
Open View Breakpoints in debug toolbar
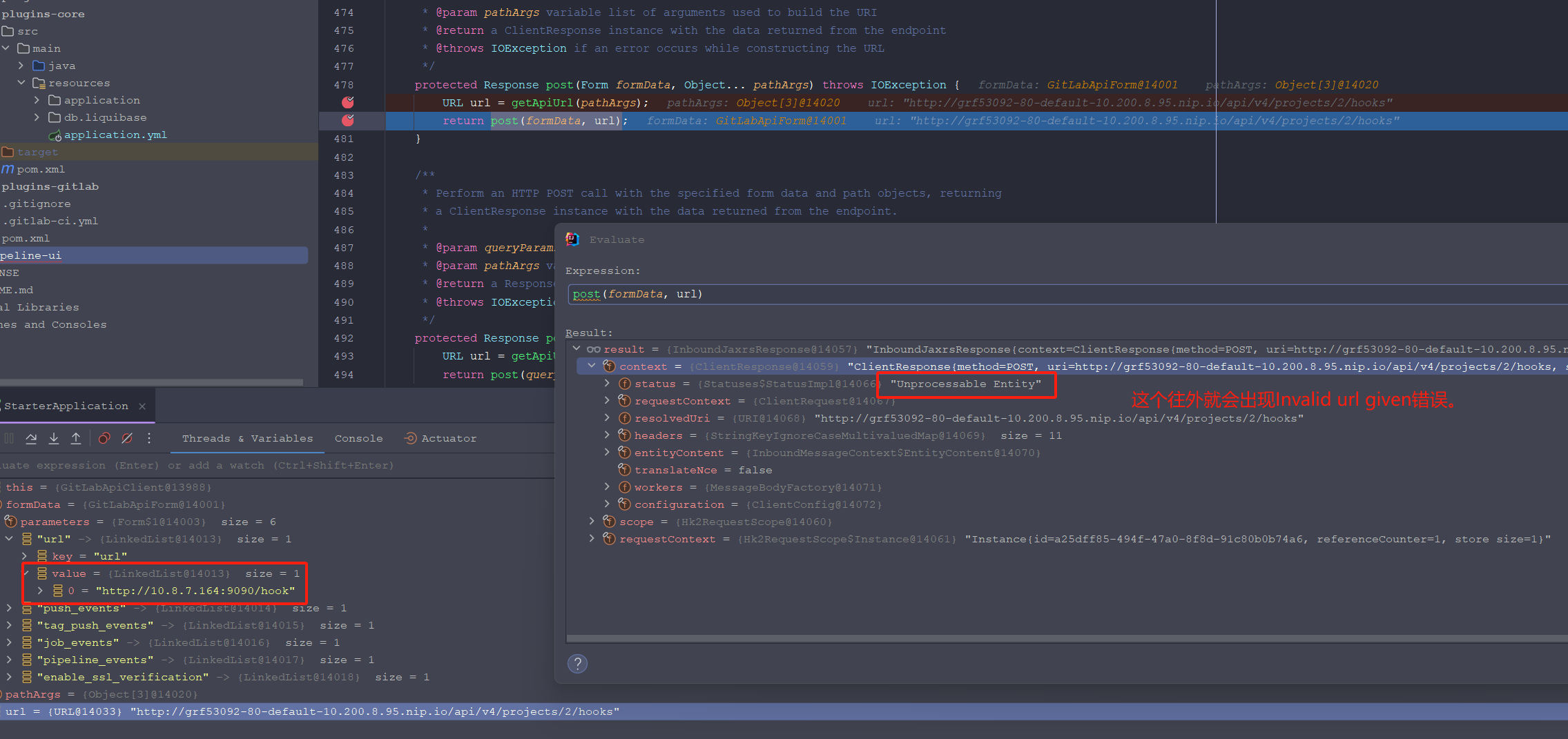(x=104, y=438)
